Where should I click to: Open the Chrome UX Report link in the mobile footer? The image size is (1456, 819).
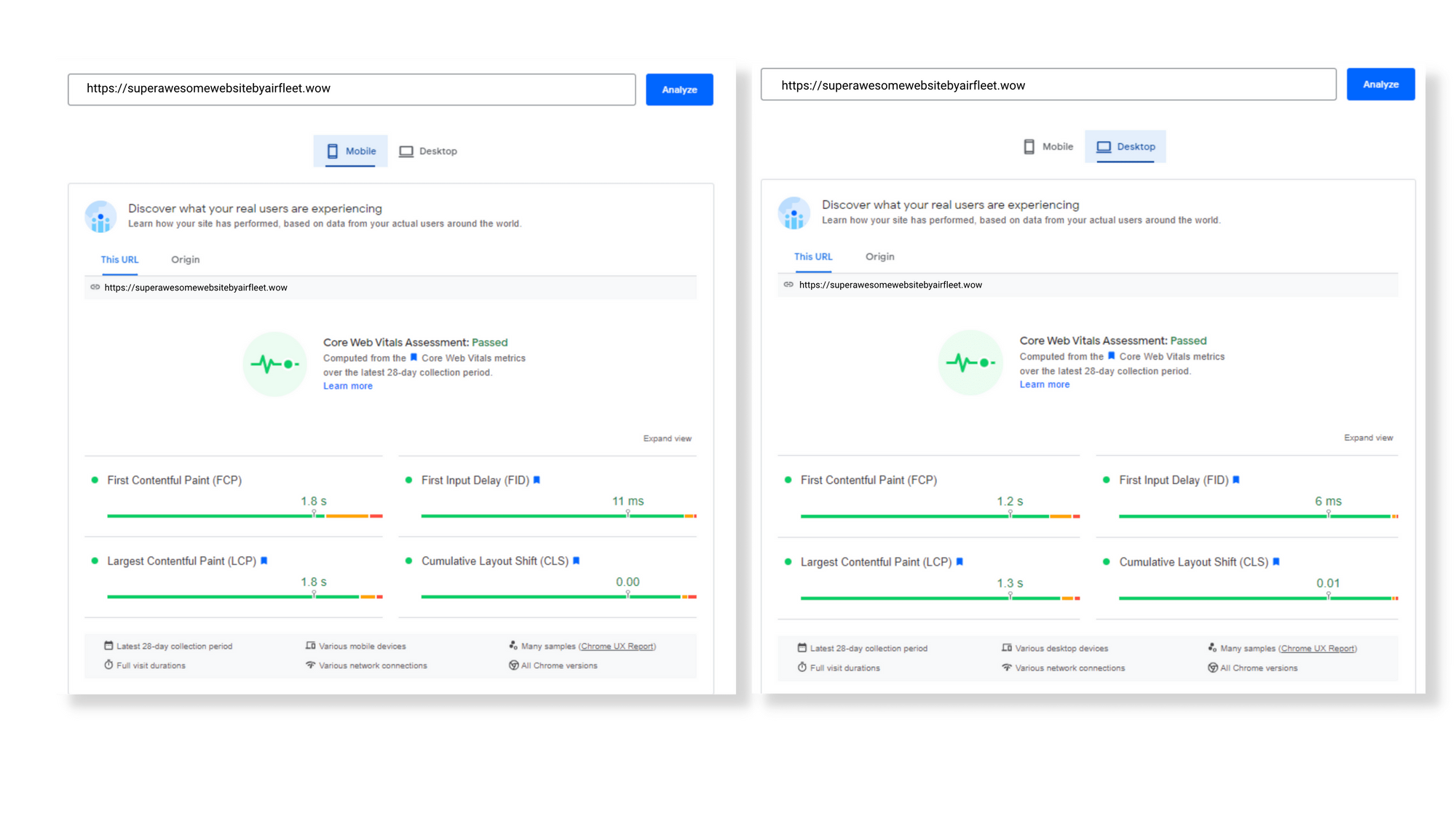(x=617, y=646)
